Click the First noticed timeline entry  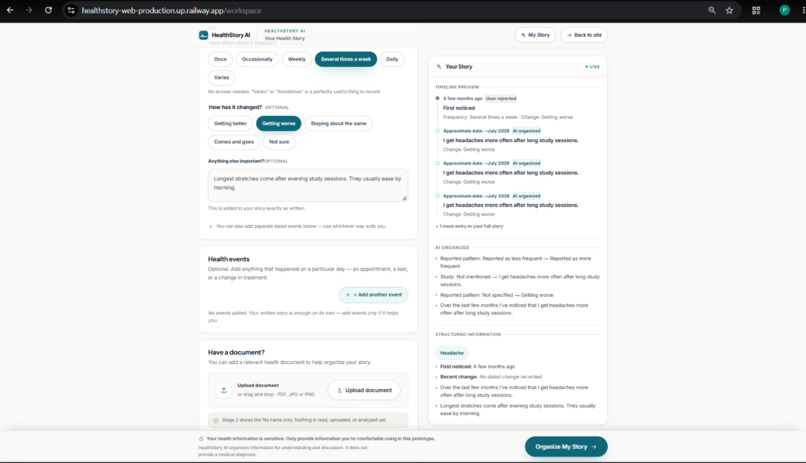[x=459, y=108]
